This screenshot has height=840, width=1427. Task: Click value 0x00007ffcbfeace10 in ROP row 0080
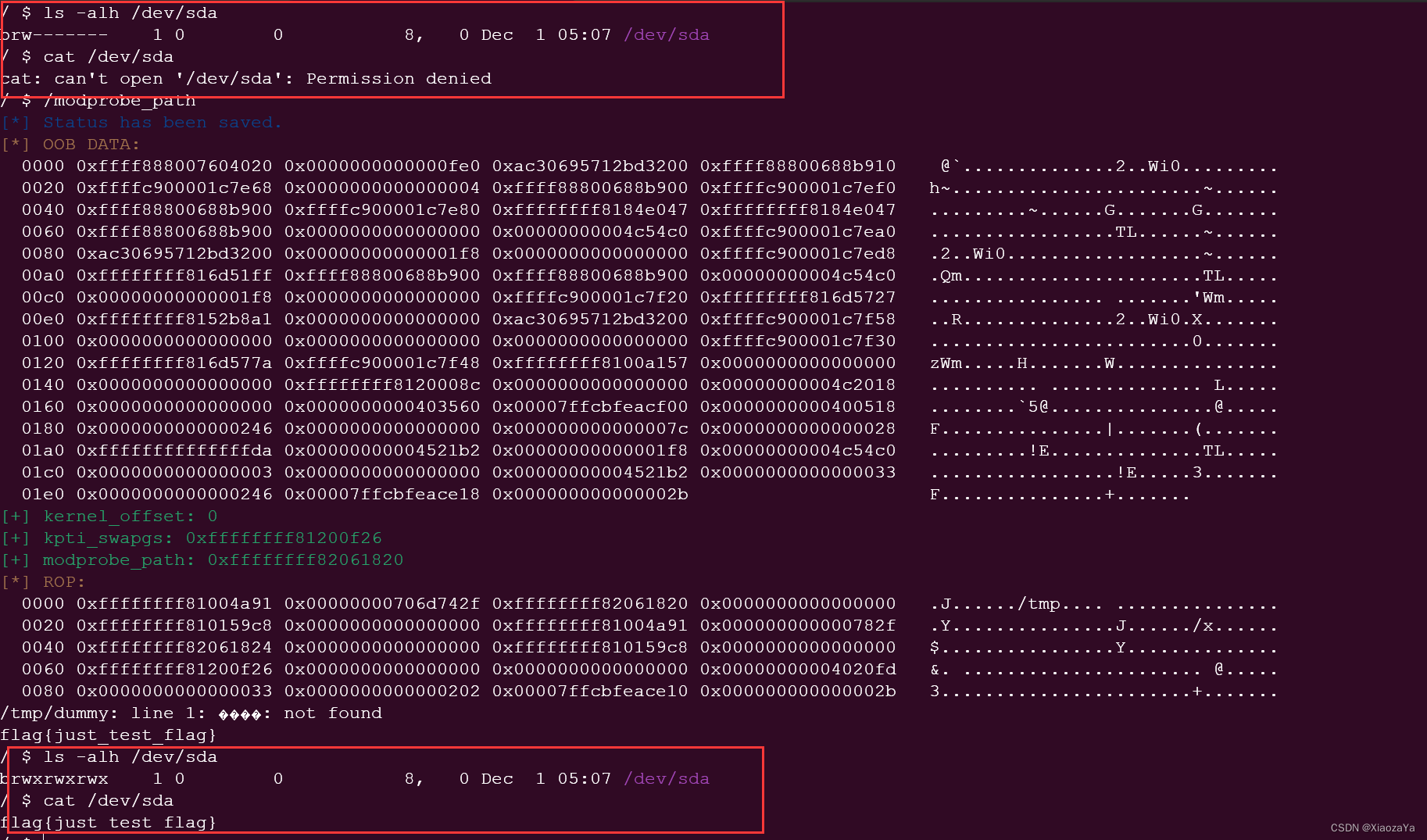tap(590, 692)
